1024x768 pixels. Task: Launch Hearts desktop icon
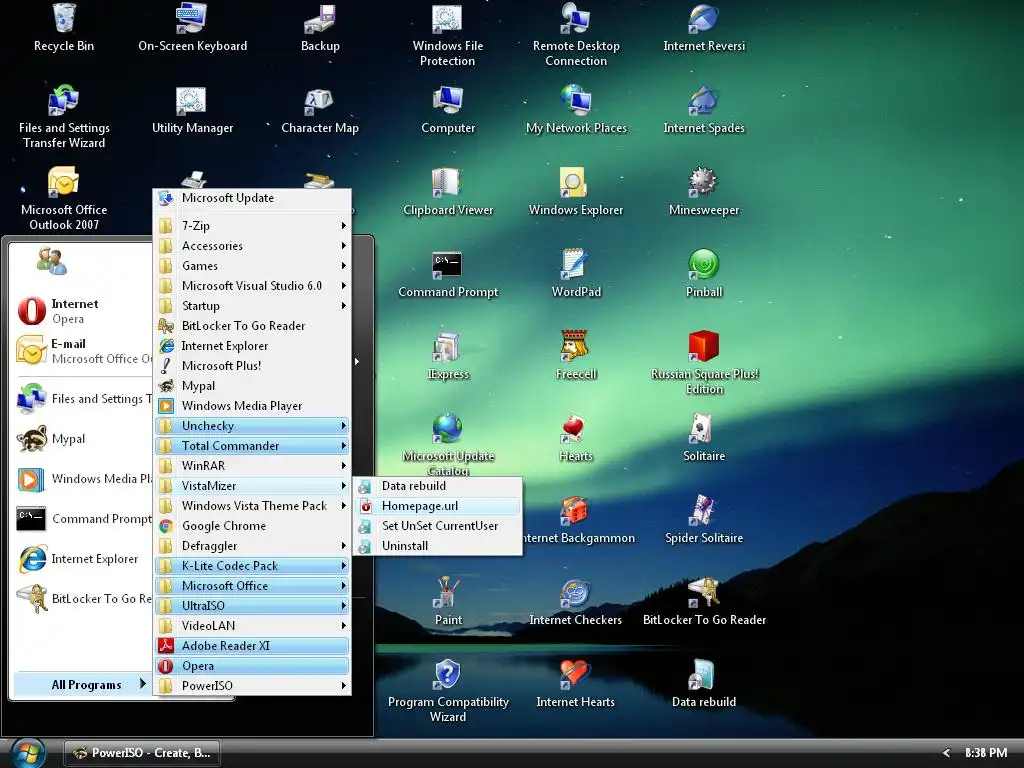click(x=576, y=437)
